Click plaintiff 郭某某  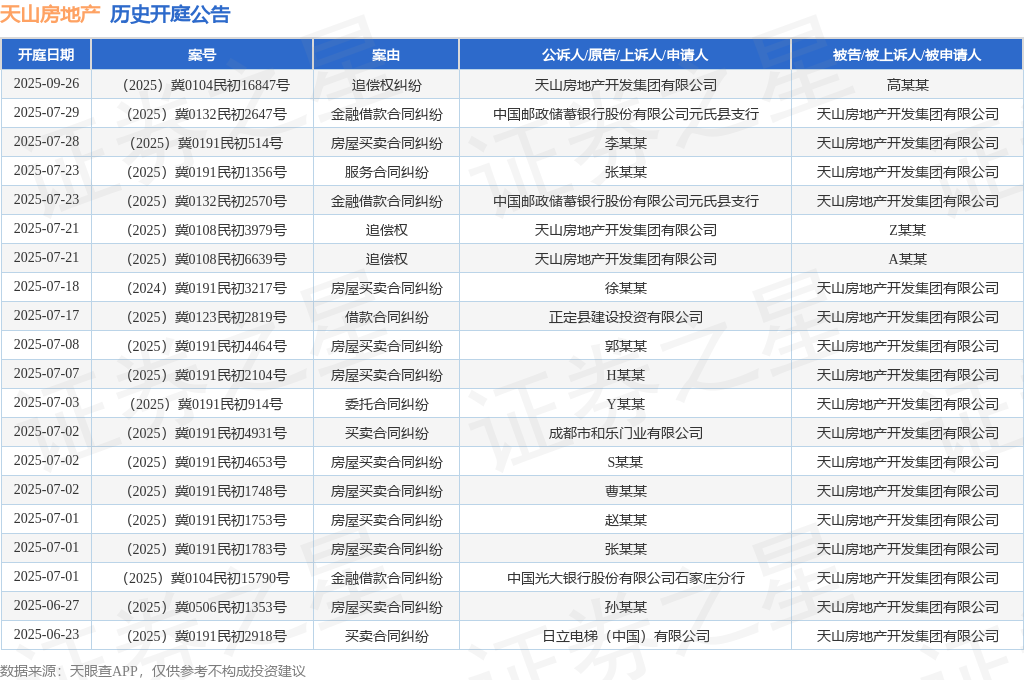(626, 346)
